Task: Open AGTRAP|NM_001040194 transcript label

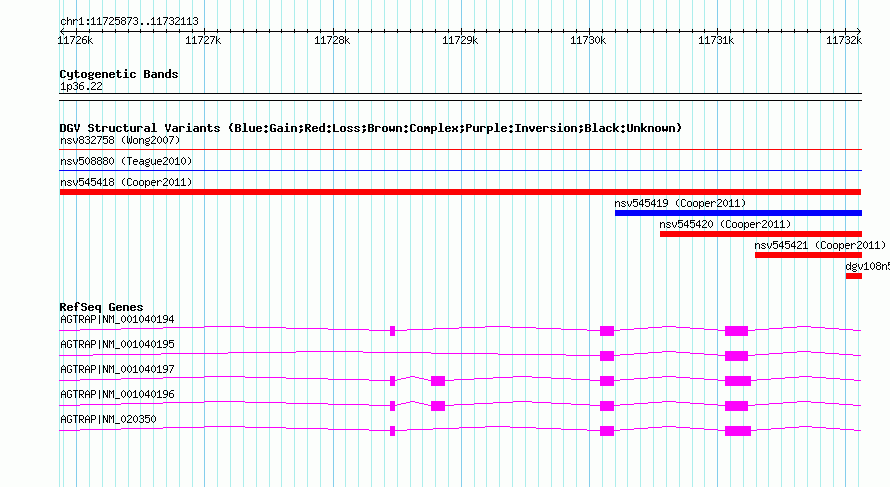Action: pyautogui.click(x=117, y=320)
